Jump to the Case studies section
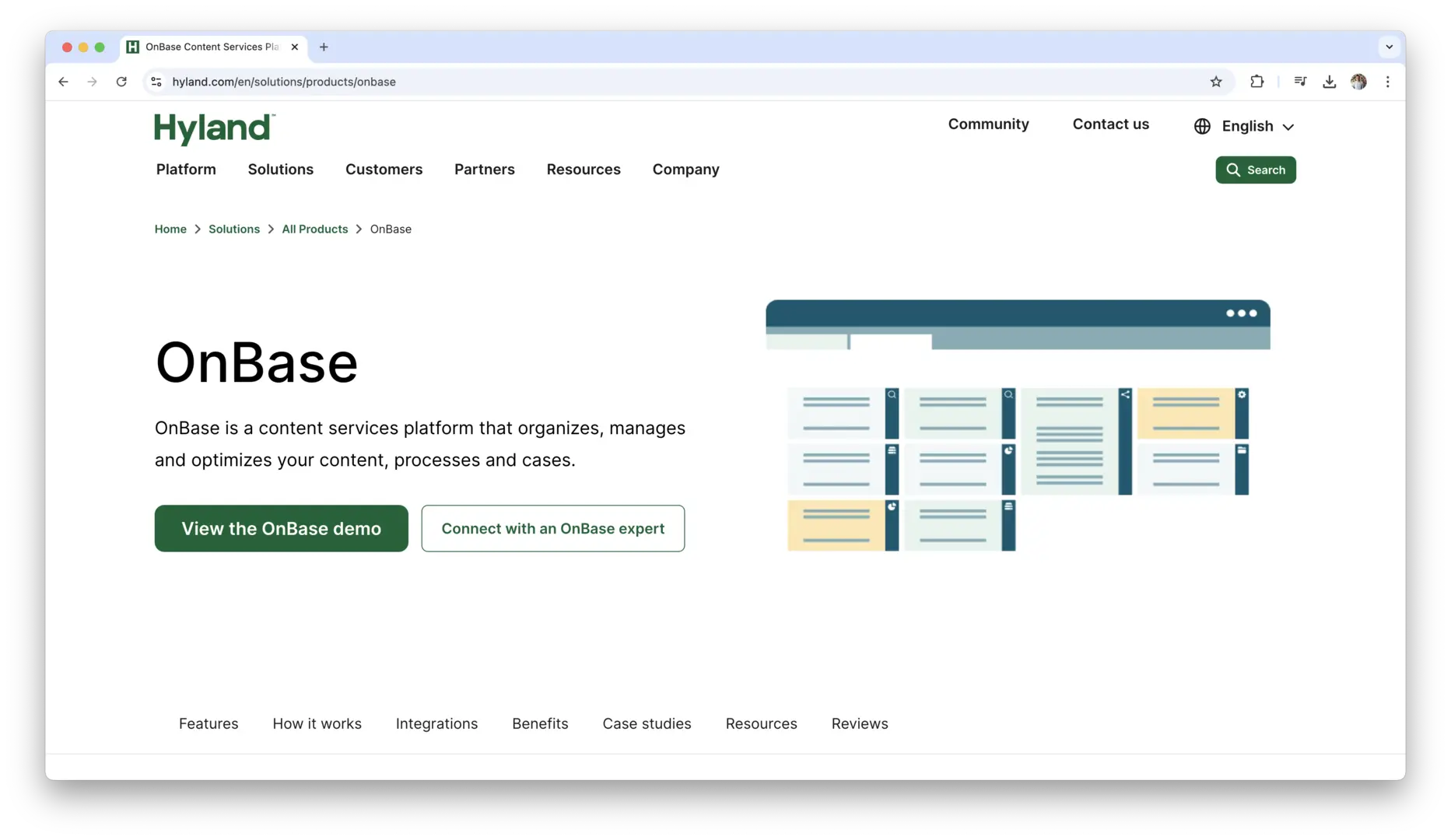Image resolution: width=1451 pixels, height=840 pixels. point(647,723)
